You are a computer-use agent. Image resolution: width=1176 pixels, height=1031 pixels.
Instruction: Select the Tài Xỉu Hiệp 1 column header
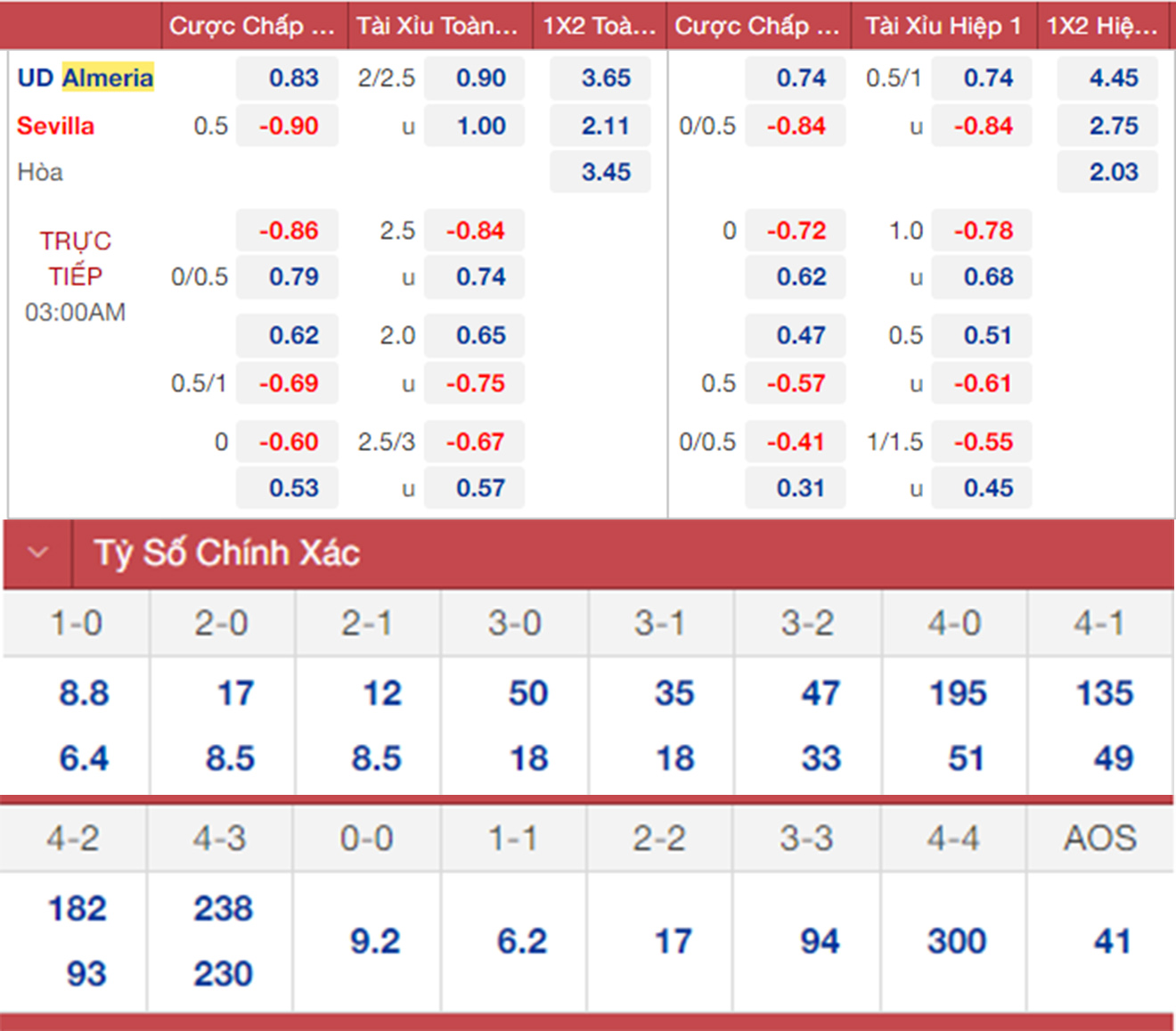(x=943, y=26)
